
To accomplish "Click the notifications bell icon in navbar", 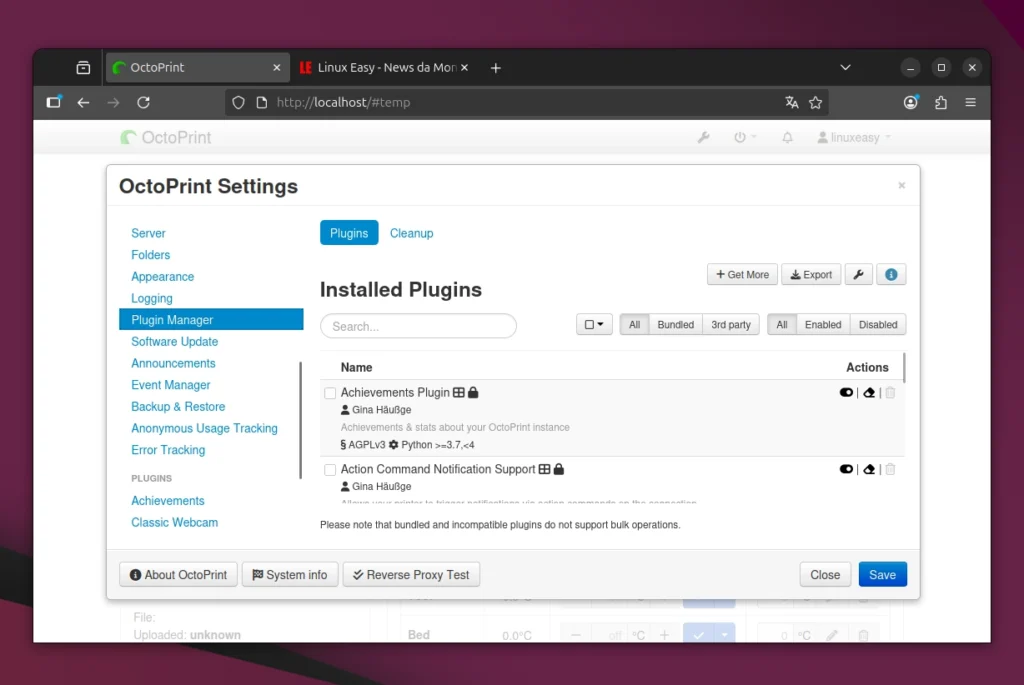I will click(787, 138).
